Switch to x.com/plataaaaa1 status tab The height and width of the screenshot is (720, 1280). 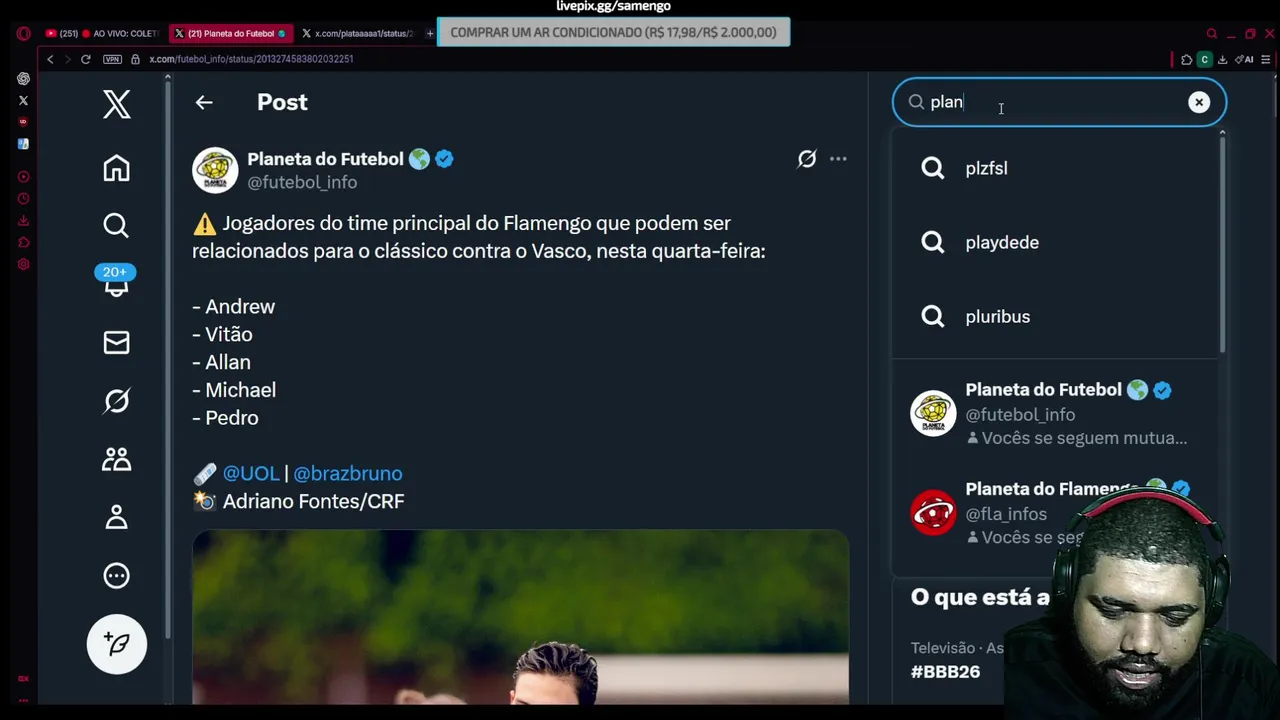(x=358, y=33)
